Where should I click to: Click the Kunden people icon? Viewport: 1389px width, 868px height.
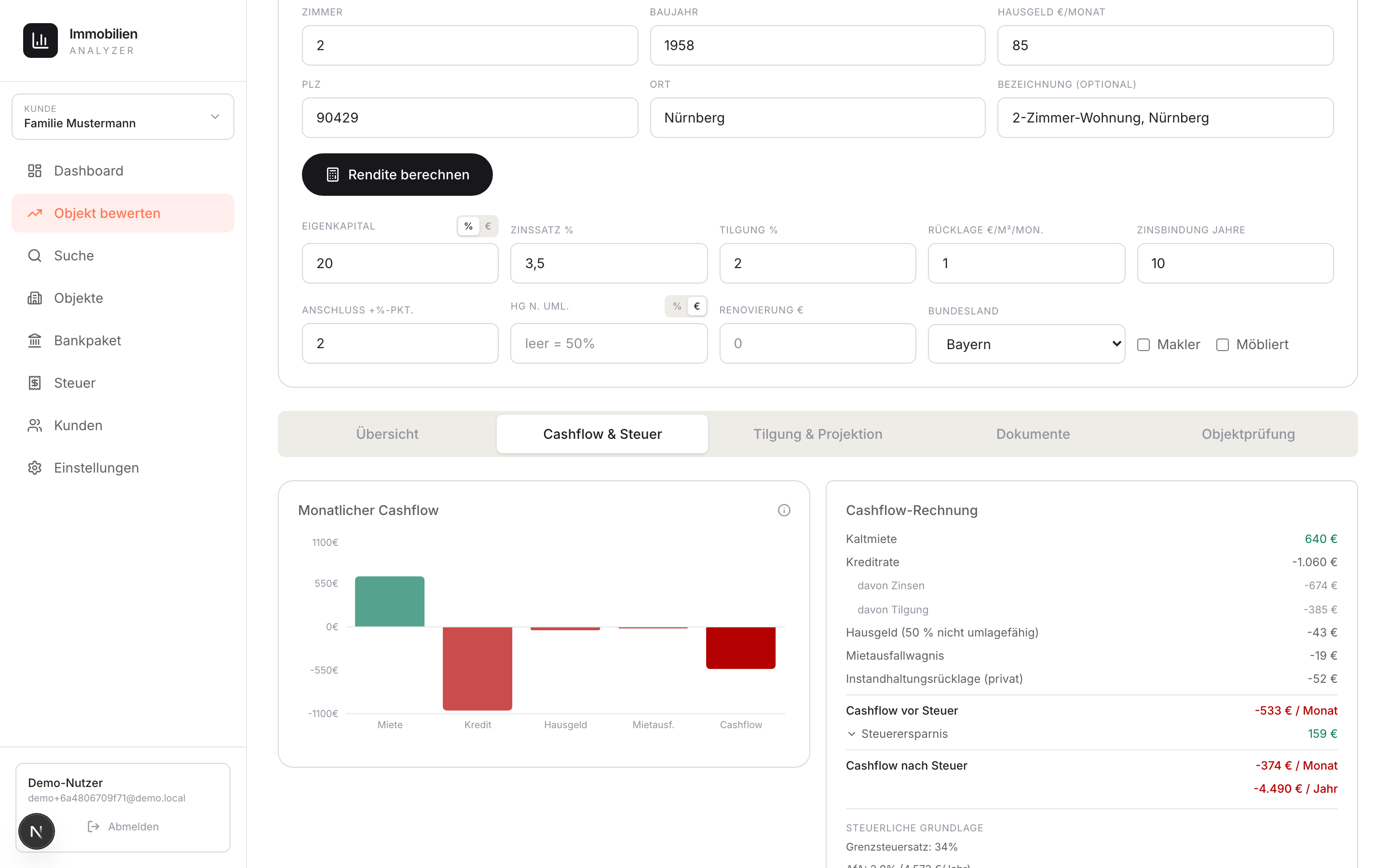[x=34, y=425]
